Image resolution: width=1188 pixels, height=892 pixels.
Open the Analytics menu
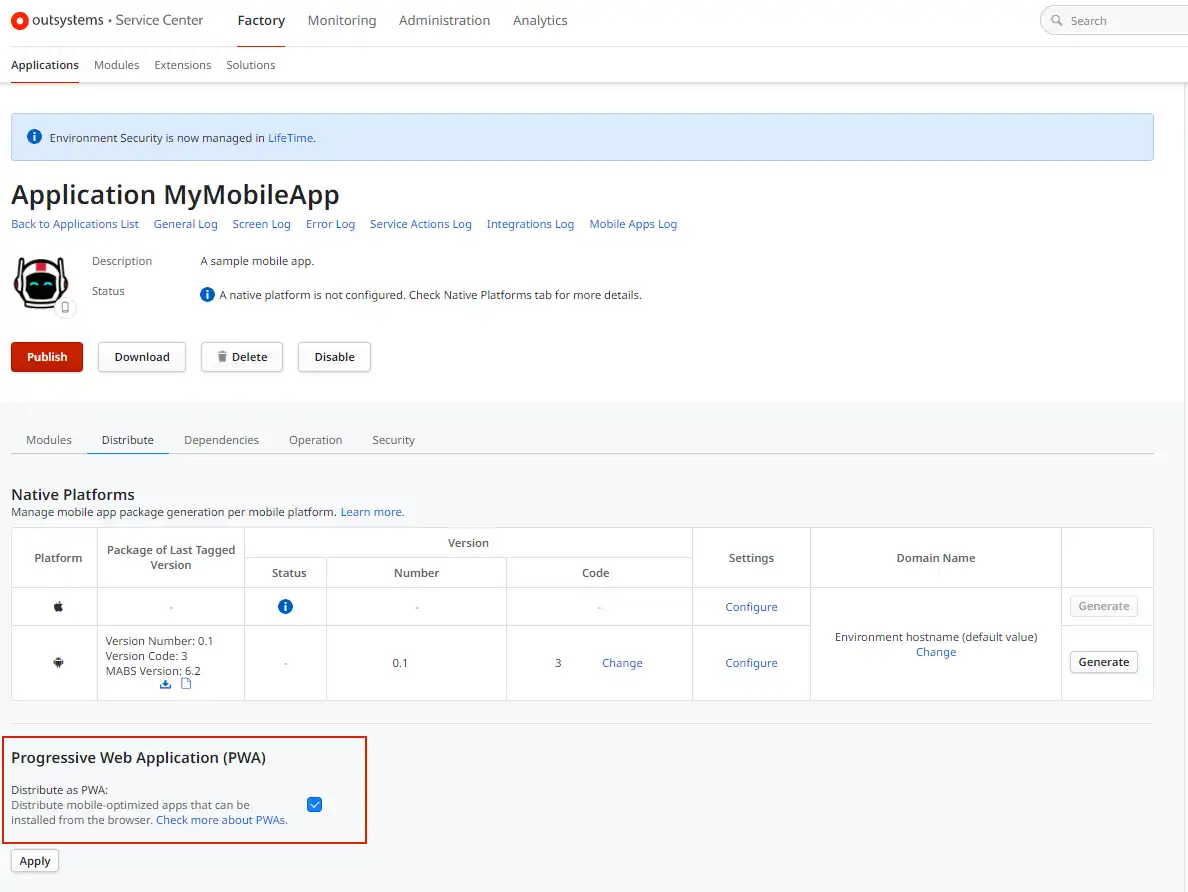click(x=539, y=20)
